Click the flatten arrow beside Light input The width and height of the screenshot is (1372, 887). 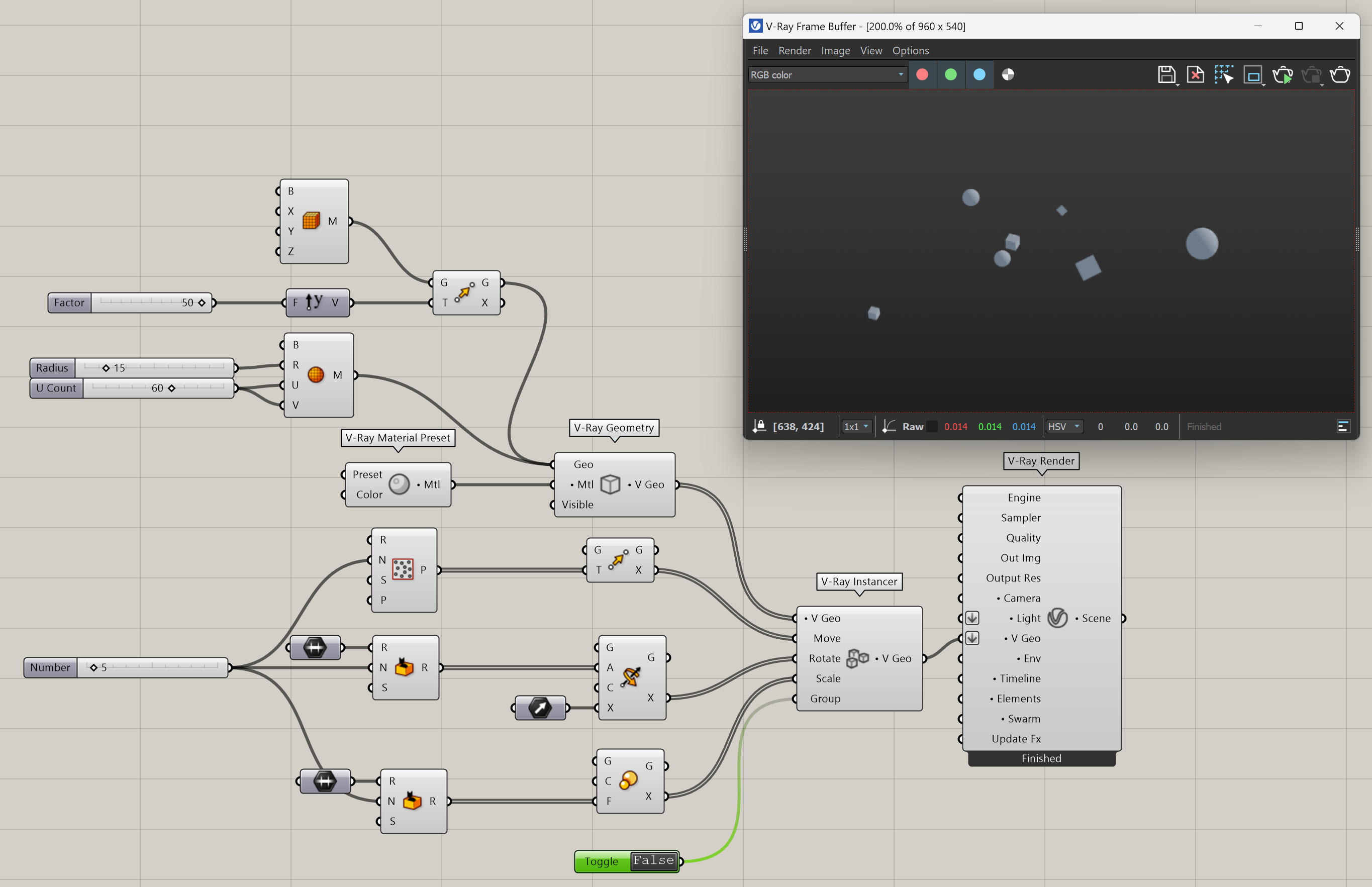pos(972,618)
